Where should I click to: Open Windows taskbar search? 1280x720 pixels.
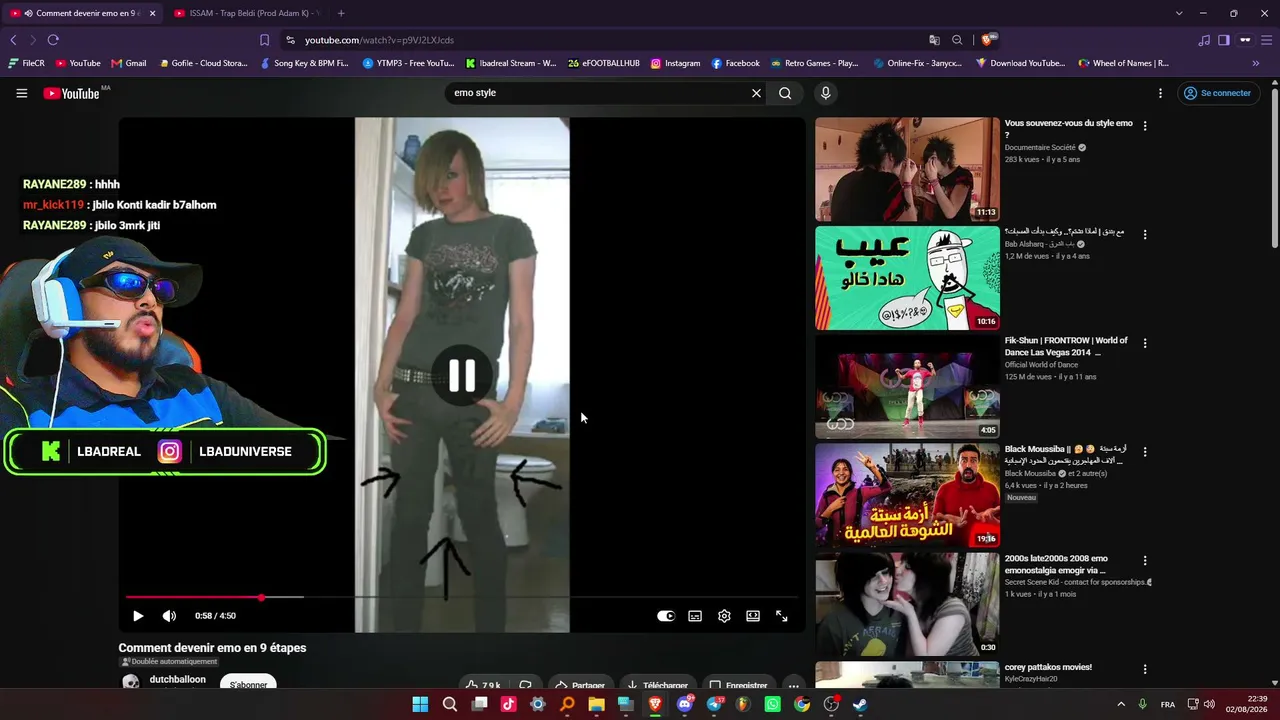(x=450, y=704)
